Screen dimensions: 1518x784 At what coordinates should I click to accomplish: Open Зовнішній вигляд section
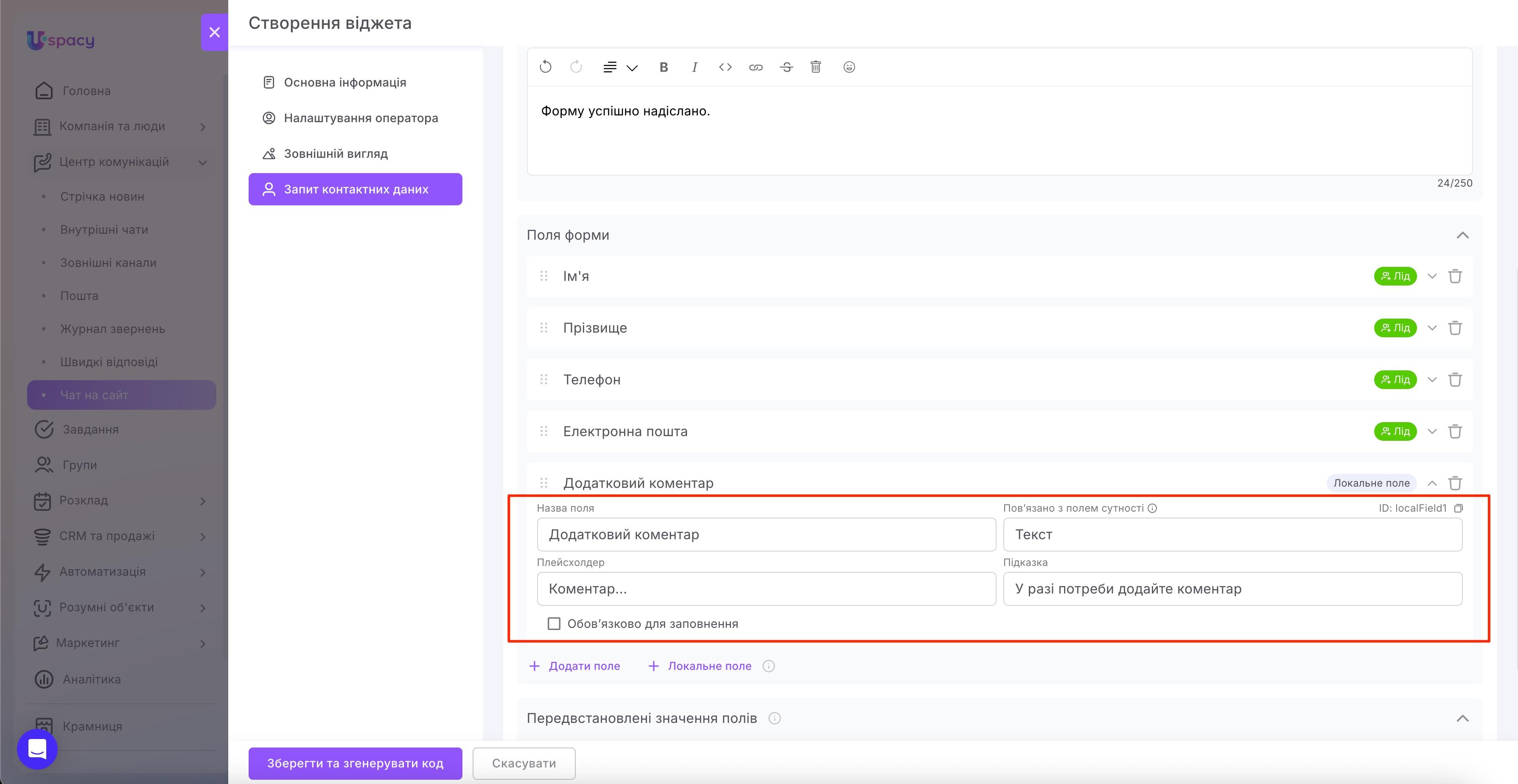tap(356, 154)
